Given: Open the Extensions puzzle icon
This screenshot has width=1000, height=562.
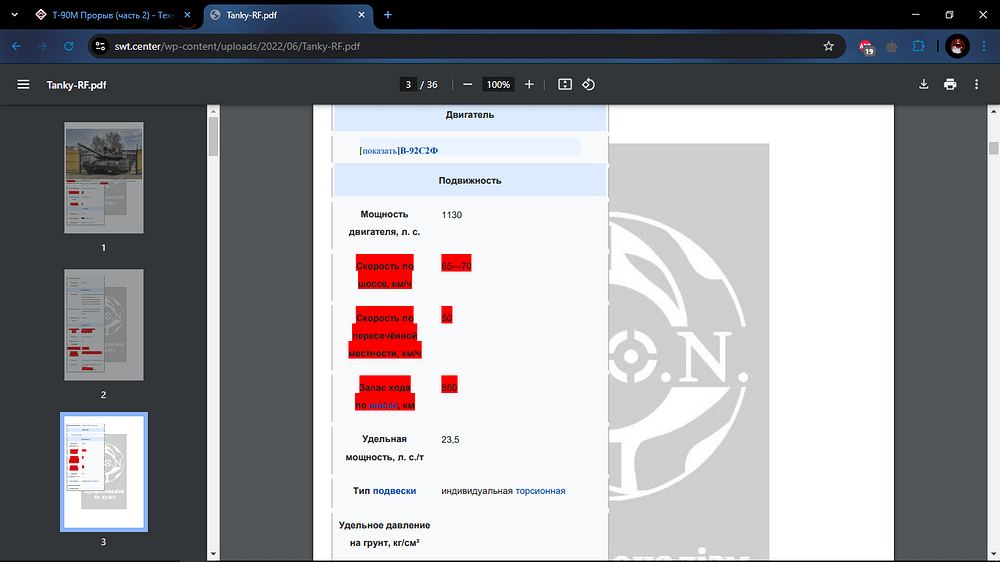Looking at the screenshot, I should [918, 47].
